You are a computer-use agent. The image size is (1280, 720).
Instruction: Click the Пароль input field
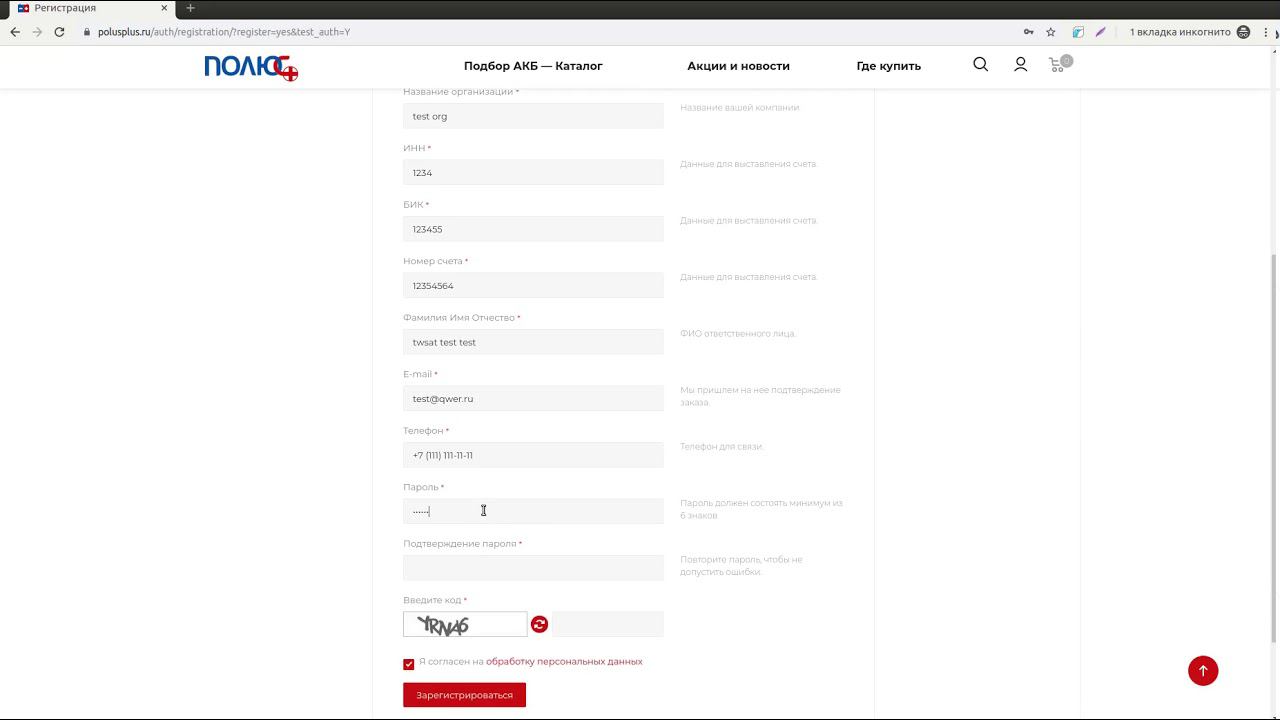[533, 511]
